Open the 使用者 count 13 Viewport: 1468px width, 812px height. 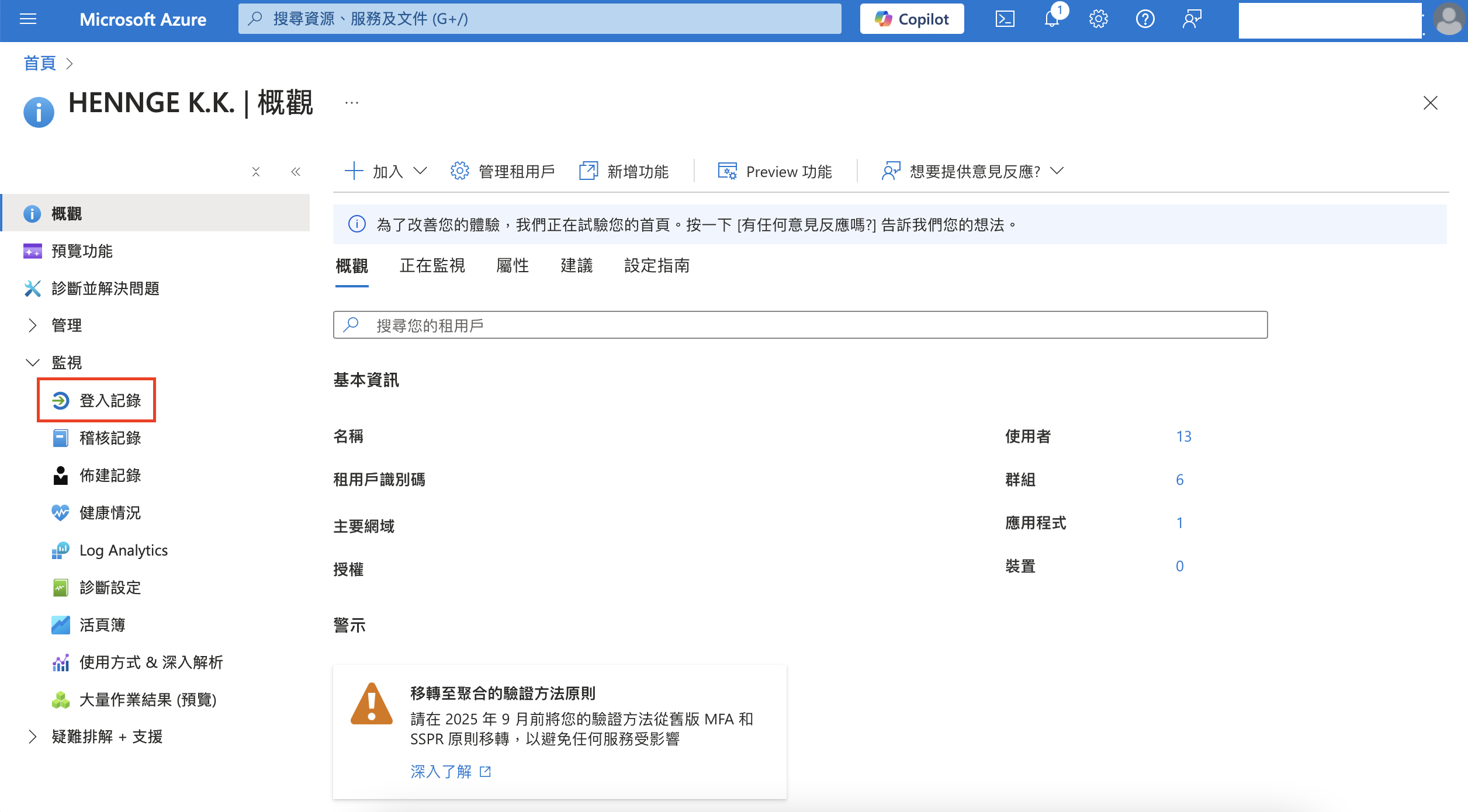point(1183,436)
